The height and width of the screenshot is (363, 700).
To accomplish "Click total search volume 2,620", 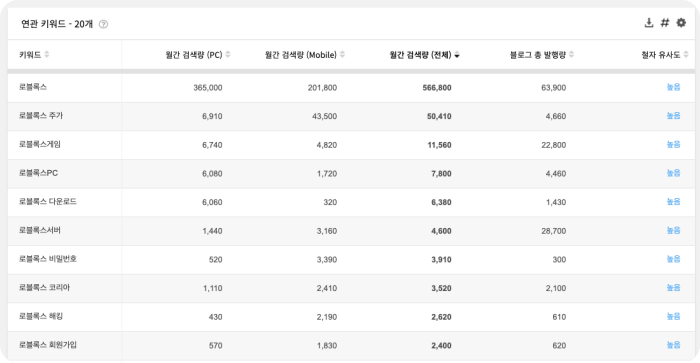I will pos(442,317).
